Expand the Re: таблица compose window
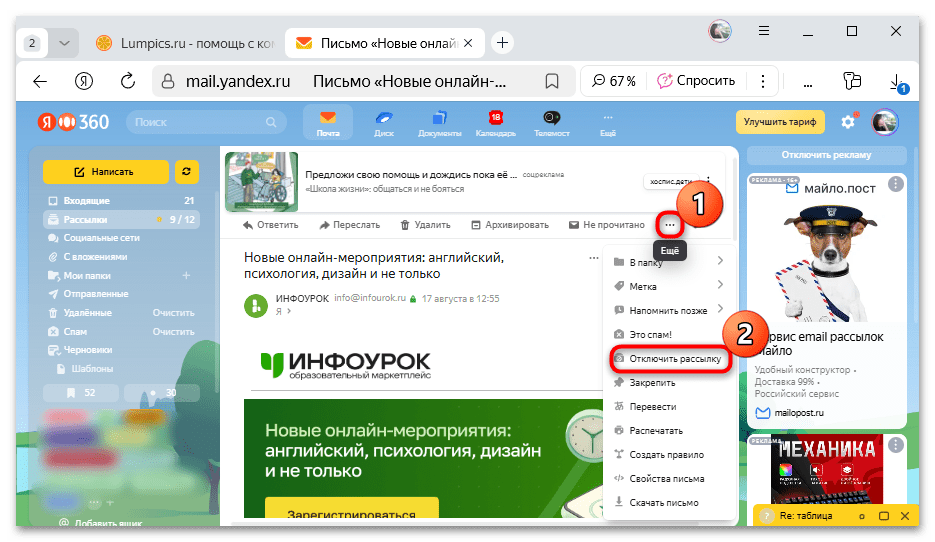 tap(884, 516)
